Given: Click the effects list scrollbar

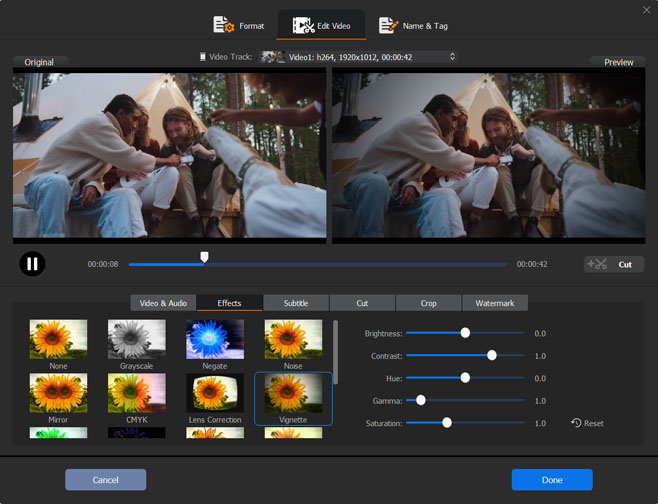Looking at the screenshot, I should (335, 352).
